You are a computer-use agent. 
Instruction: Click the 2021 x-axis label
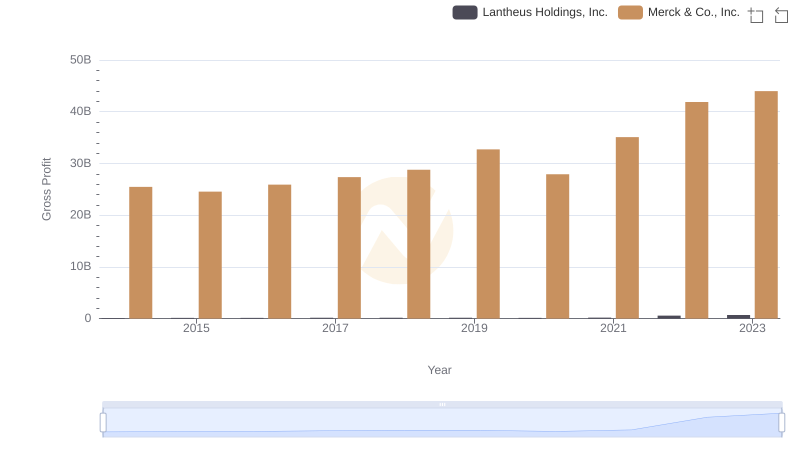coord(613,328)
